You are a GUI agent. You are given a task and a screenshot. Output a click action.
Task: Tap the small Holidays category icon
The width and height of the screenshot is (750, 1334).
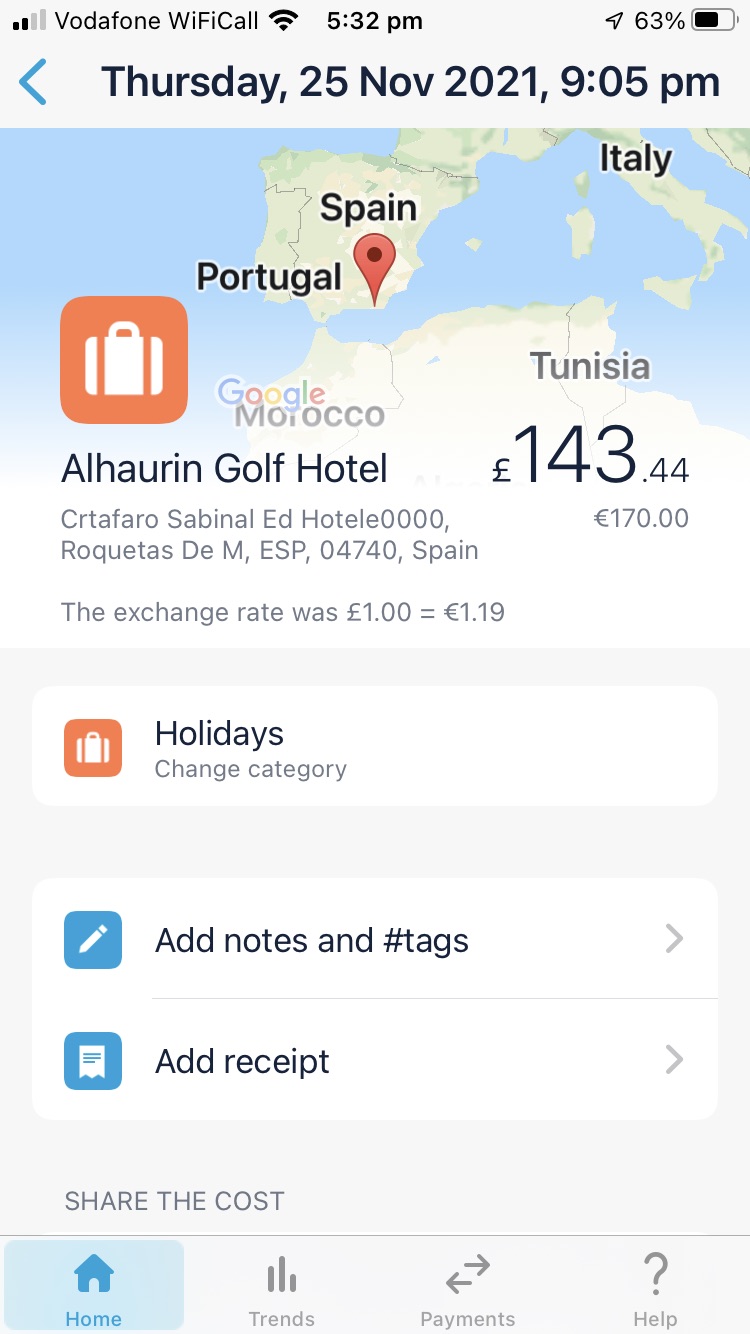tap(93, 748)
